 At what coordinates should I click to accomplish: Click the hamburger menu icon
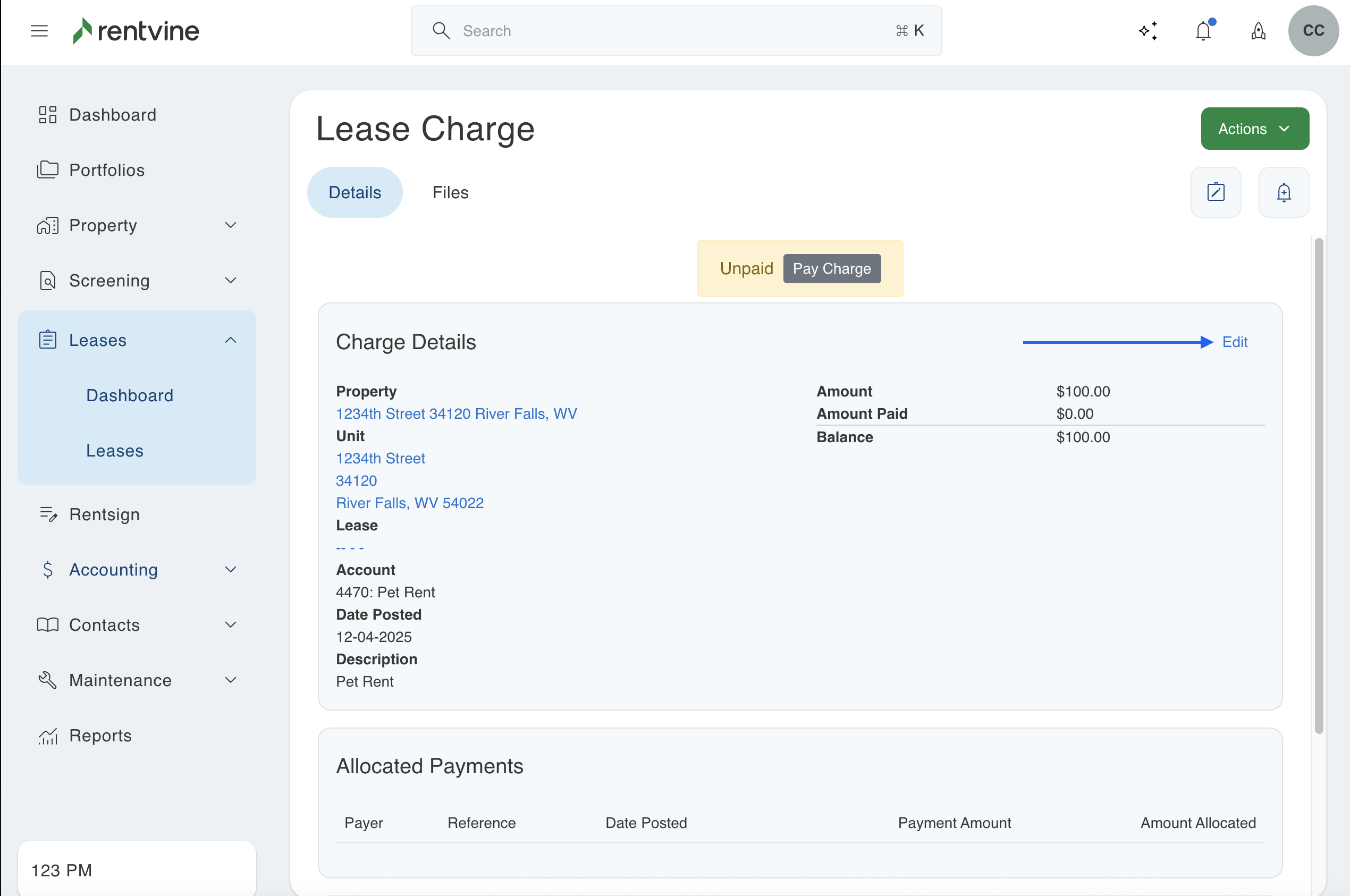pyautogui.click(x=39, y=31)
